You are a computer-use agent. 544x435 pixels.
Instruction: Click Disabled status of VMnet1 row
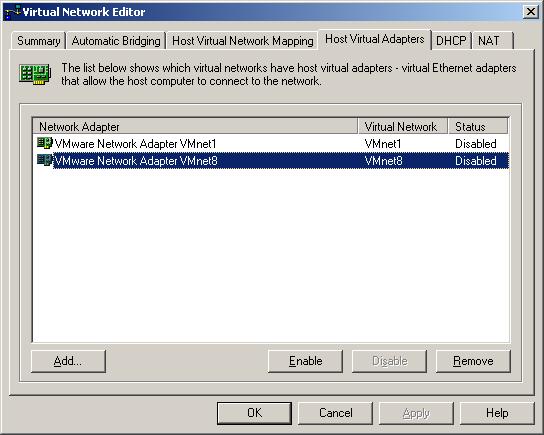pyautogui.click(x=476, y=144)
